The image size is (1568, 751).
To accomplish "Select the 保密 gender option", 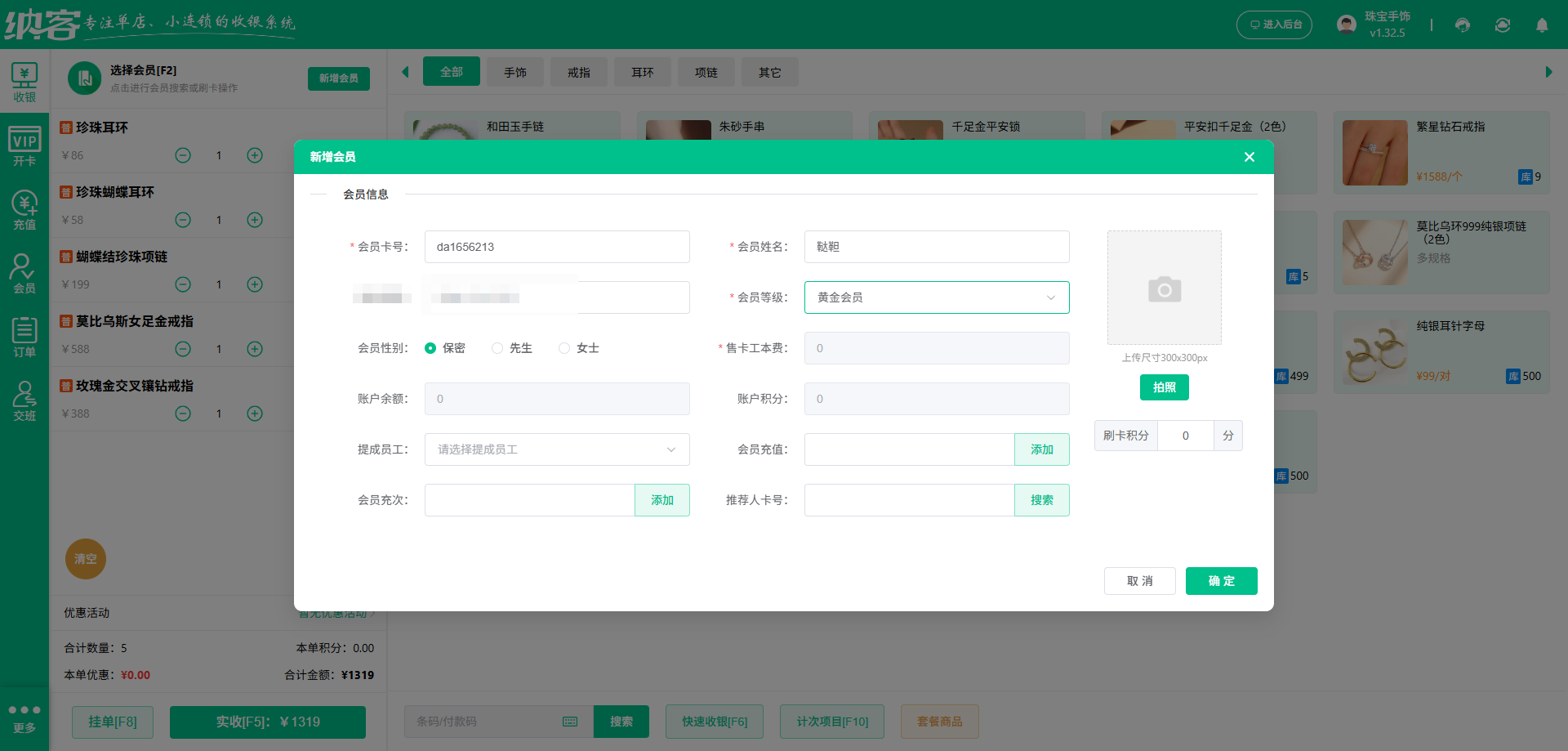I will [x=431, y=348].
